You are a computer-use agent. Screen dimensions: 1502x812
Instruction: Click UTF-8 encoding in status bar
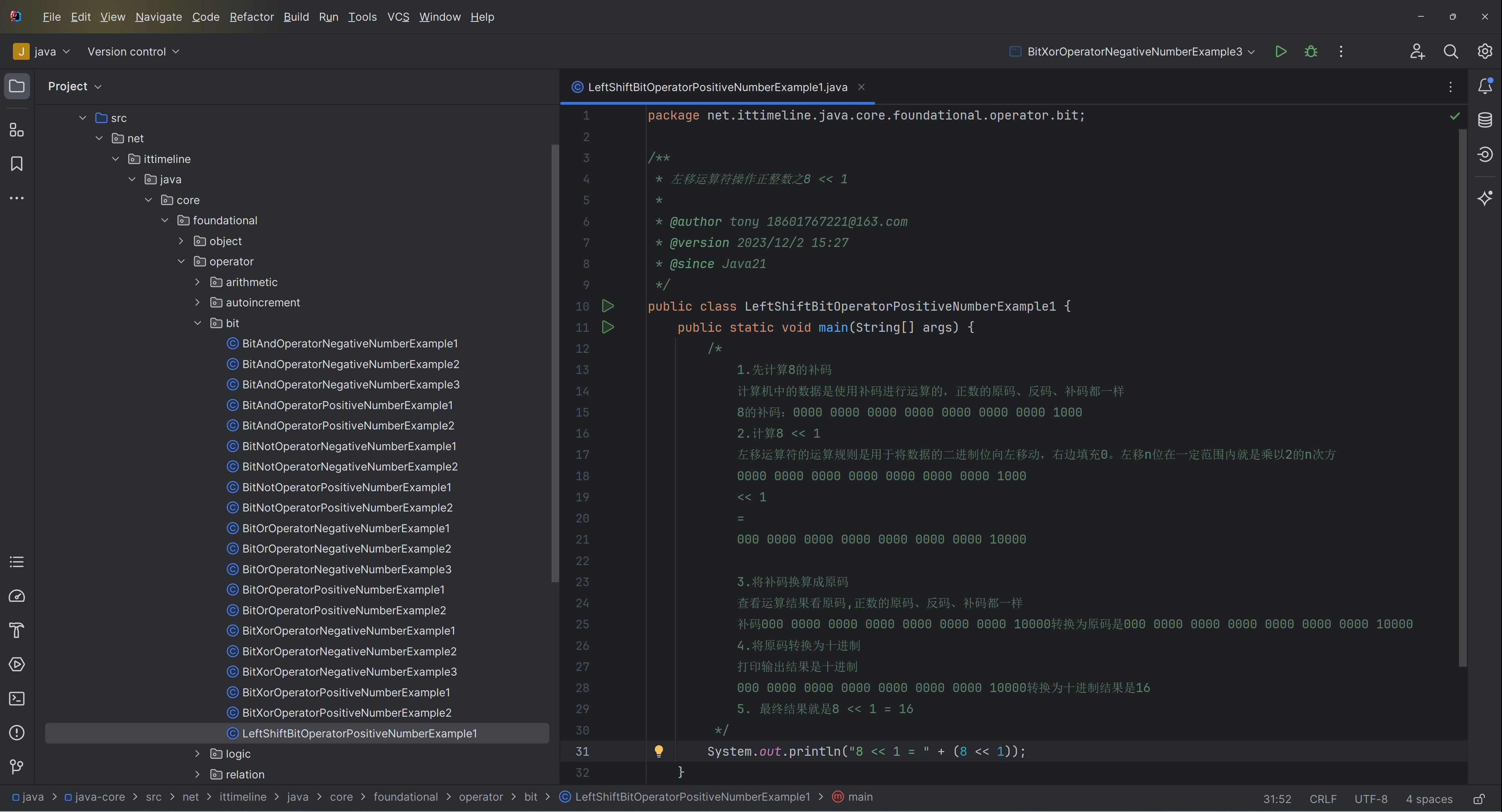(1371, 799)
